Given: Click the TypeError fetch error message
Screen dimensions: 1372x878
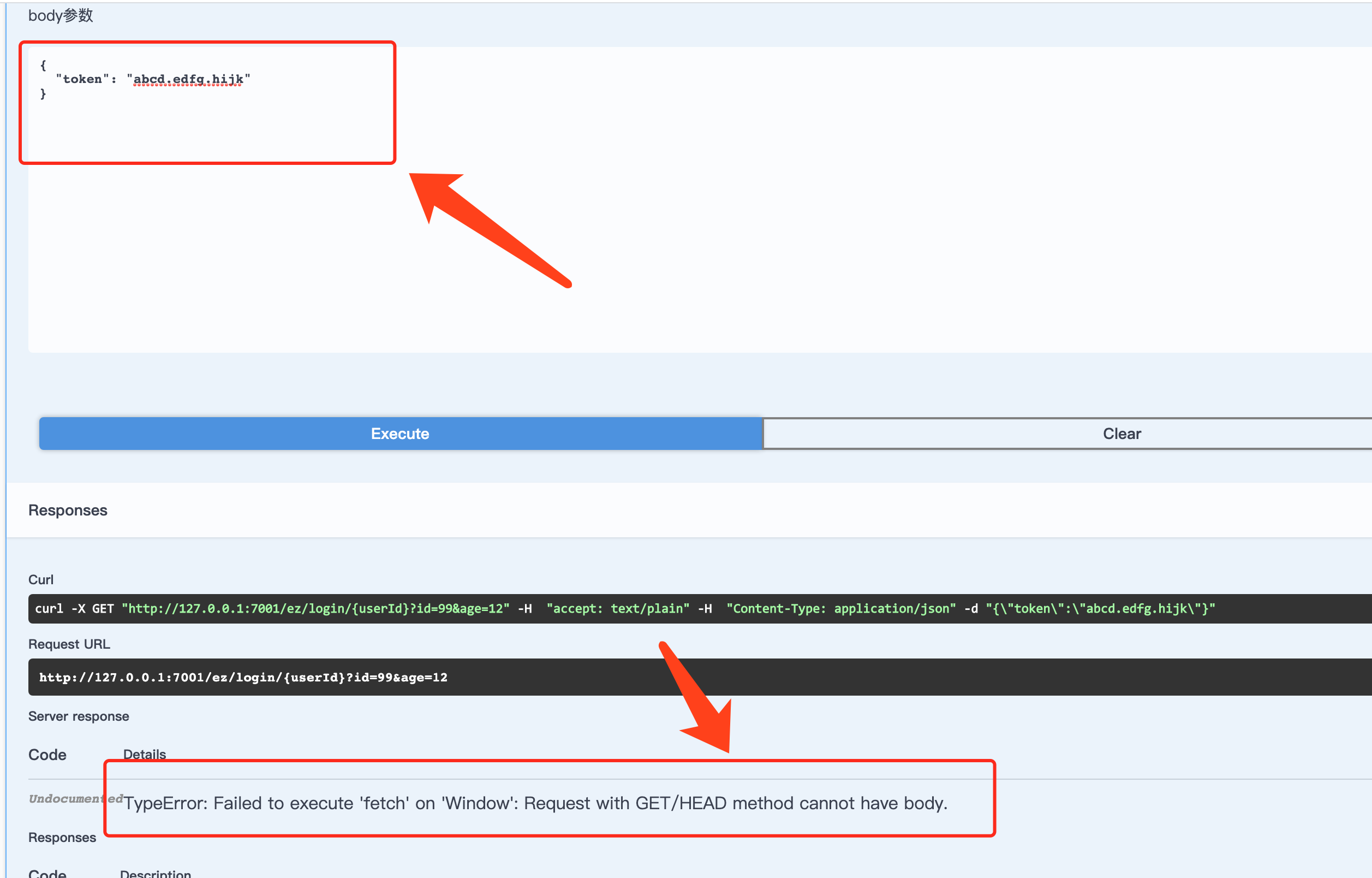Looking at the screenshot, I should click(535, 803).
